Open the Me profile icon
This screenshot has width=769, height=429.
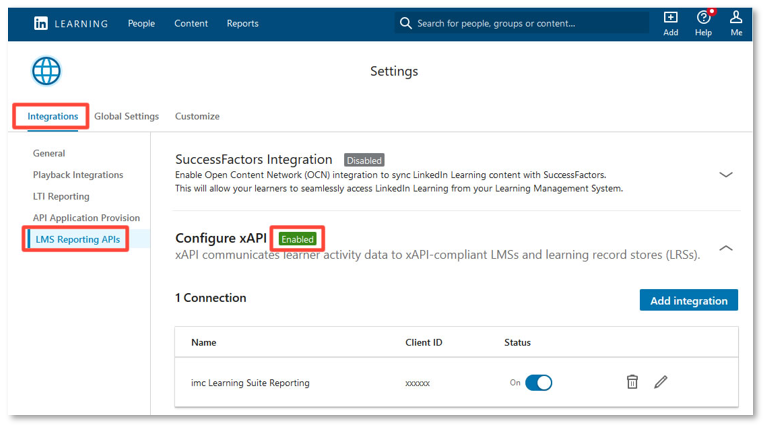[x=736, y=19]
